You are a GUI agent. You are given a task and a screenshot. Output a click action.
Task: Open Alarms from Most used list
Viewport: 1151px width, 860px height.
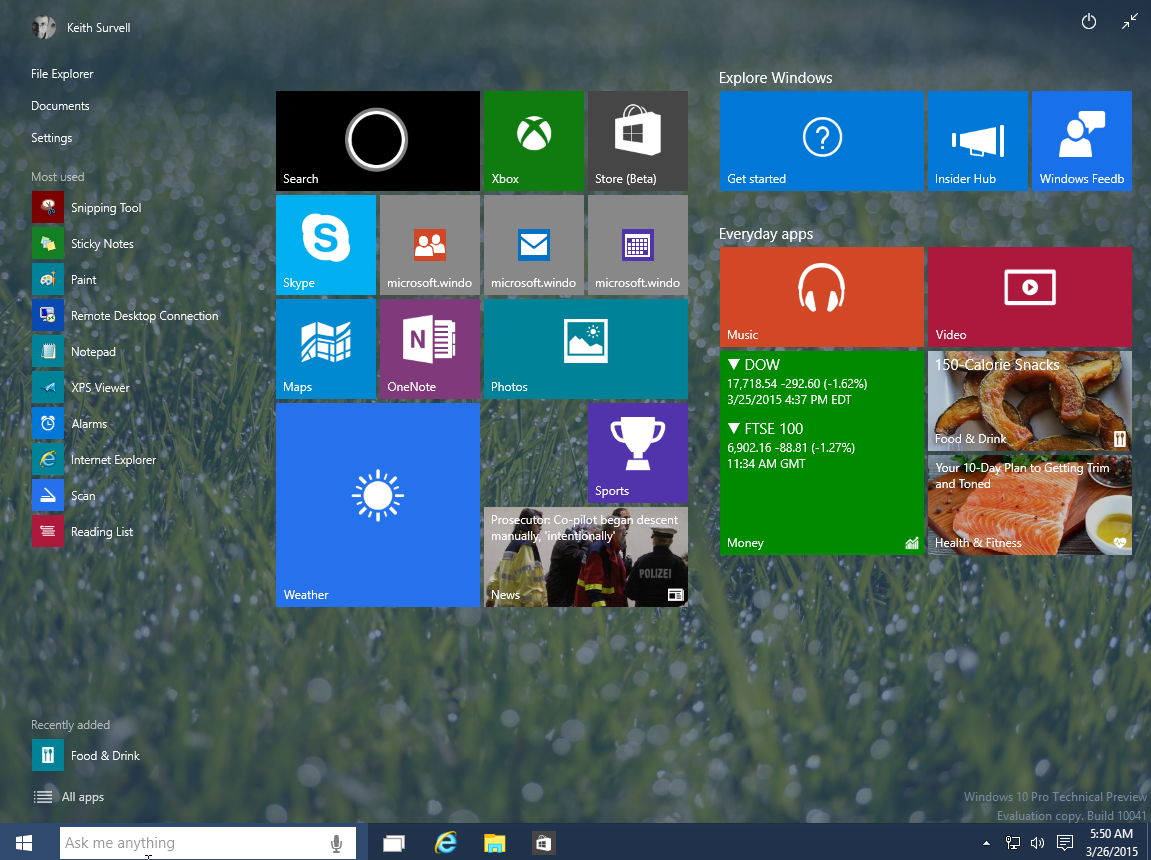pos(70,423)
